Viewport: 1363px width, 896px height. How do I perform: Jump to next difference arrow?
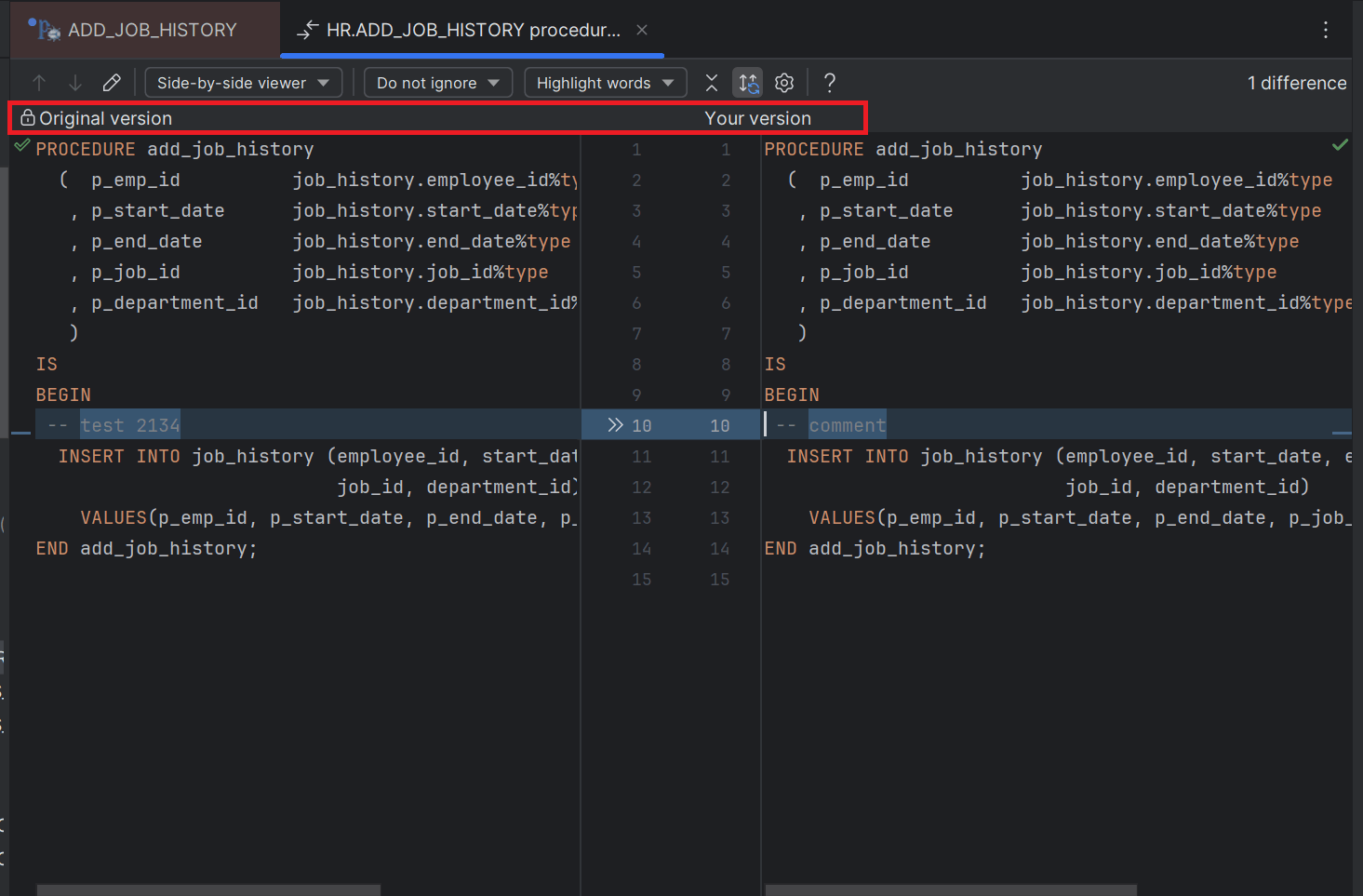tap(74, 82)
